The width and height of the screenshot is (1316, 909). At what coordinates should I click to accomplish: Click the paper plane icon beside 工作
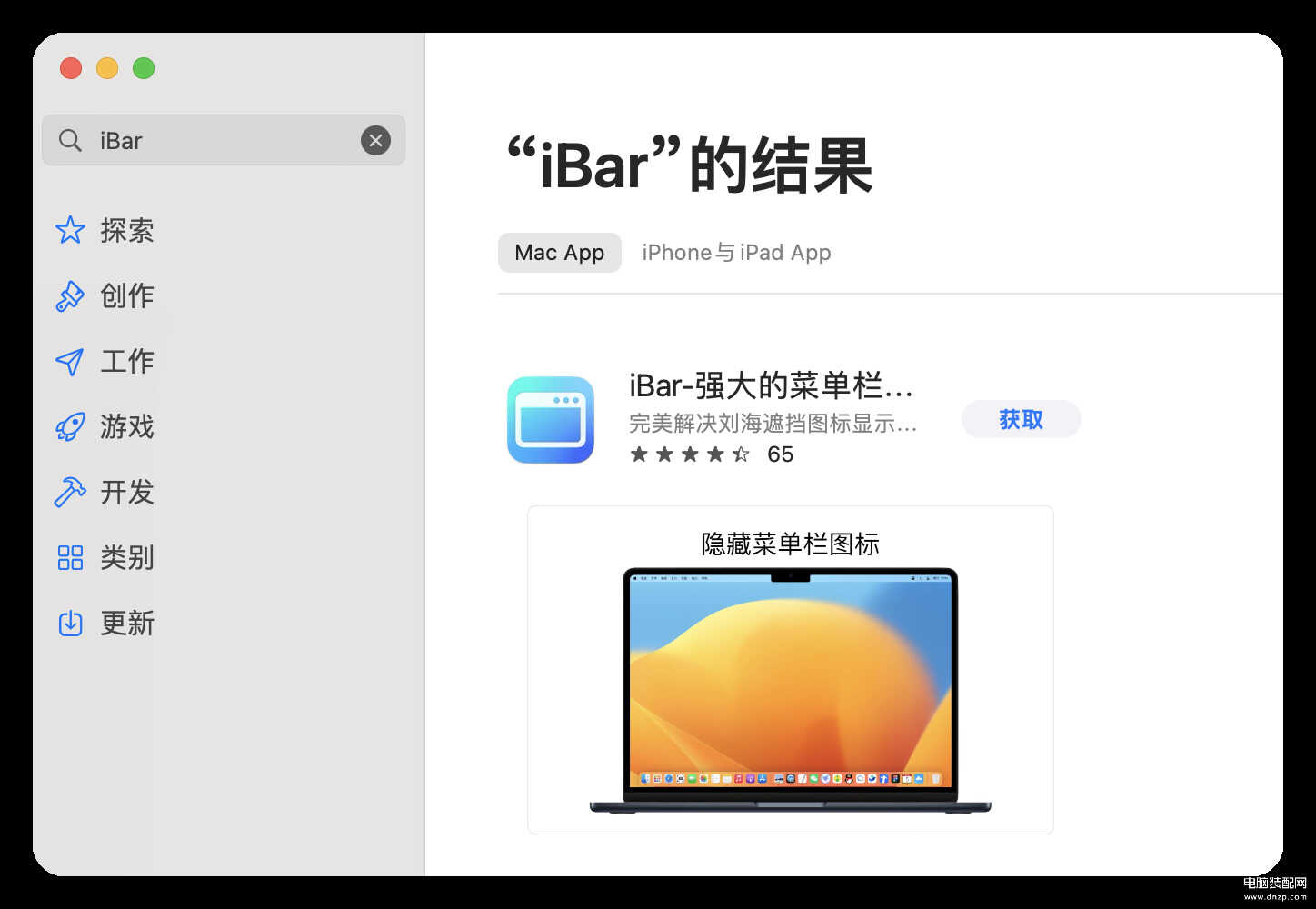pyautogui.click(x=70, y=361)
